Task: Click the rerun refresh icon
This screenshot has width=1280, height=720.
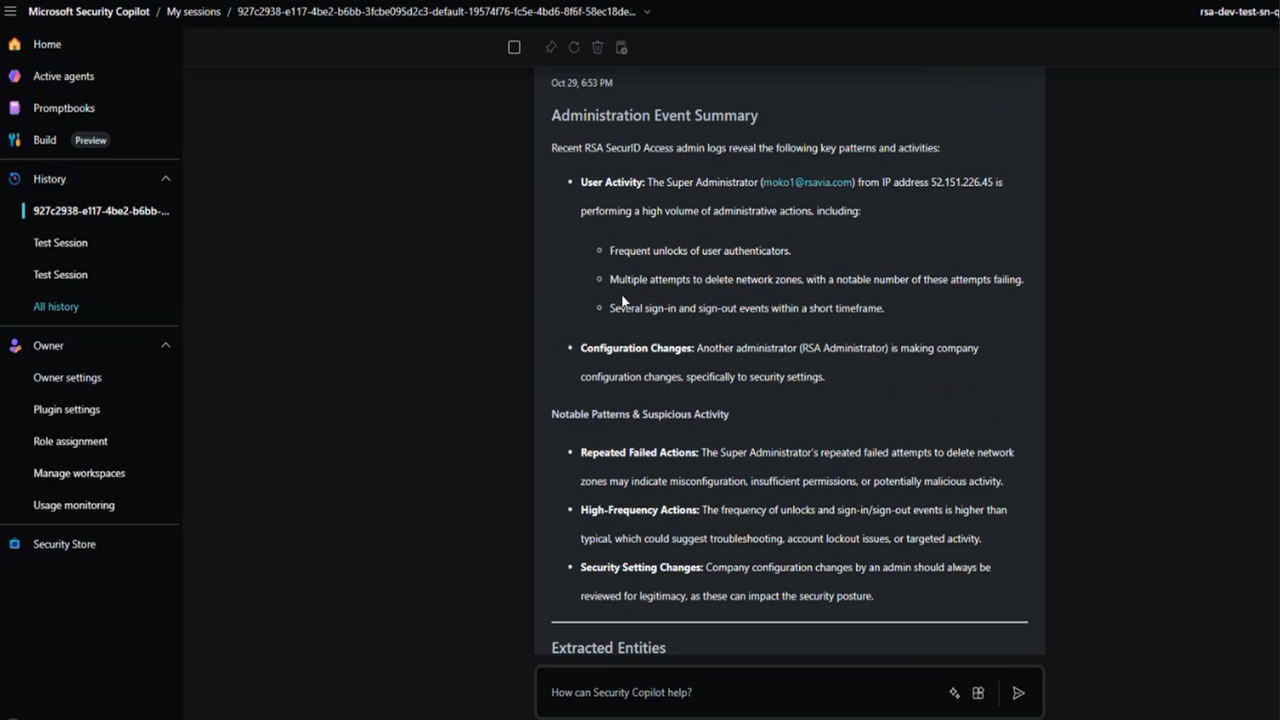Action: [x=574, y=47]
